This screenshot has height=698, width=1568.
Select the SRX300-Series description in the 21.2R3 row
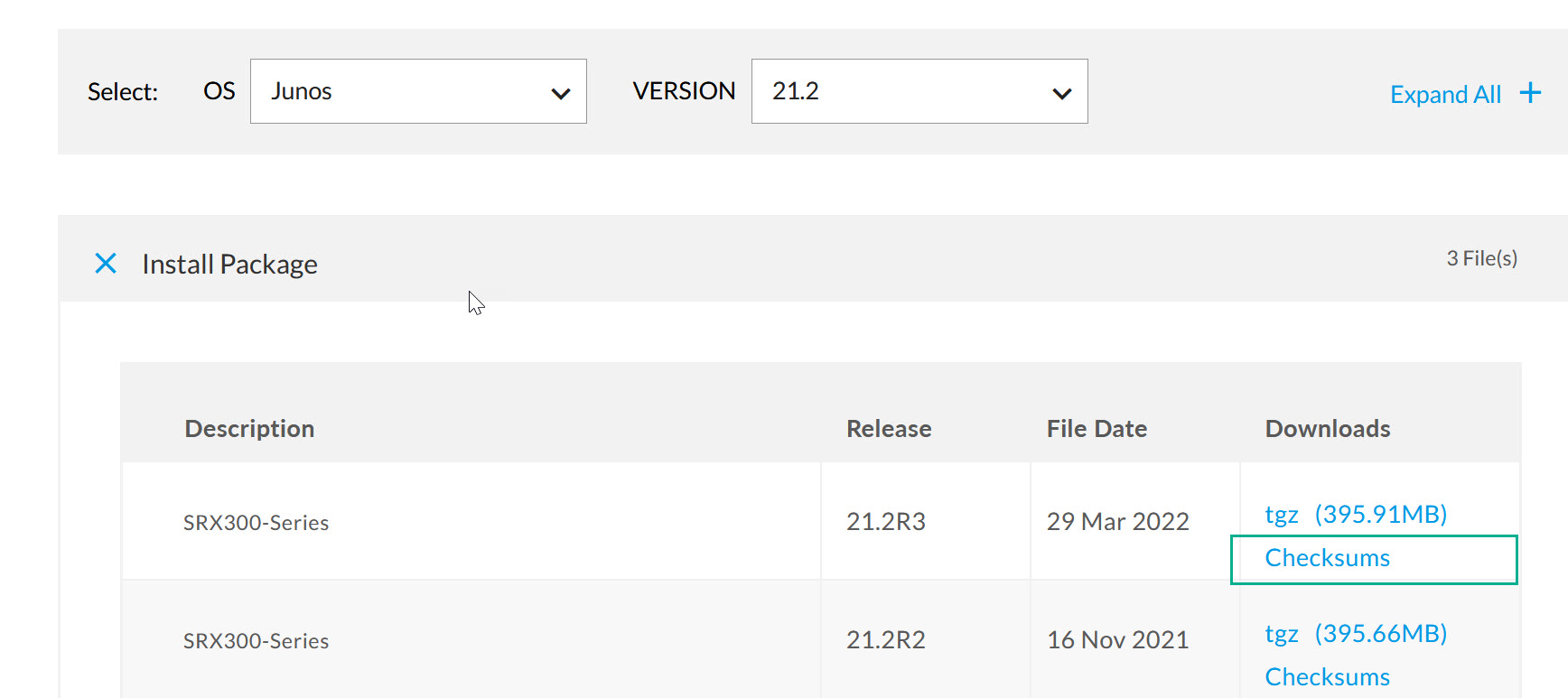coord(256,523)
